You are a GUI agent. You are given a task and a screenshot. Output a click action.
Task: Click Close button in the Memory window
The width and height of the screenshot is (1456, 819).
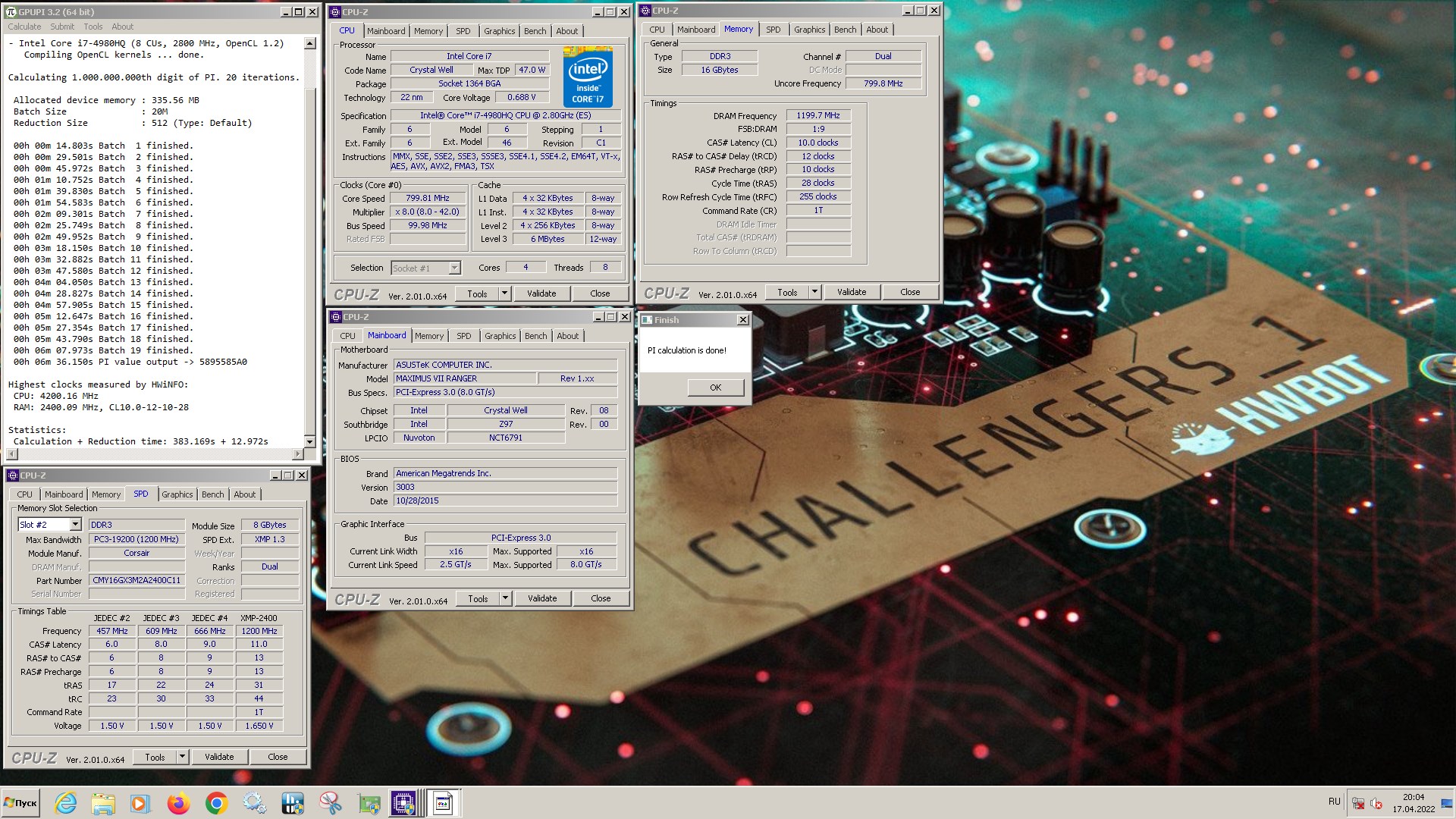coord(910,292)
